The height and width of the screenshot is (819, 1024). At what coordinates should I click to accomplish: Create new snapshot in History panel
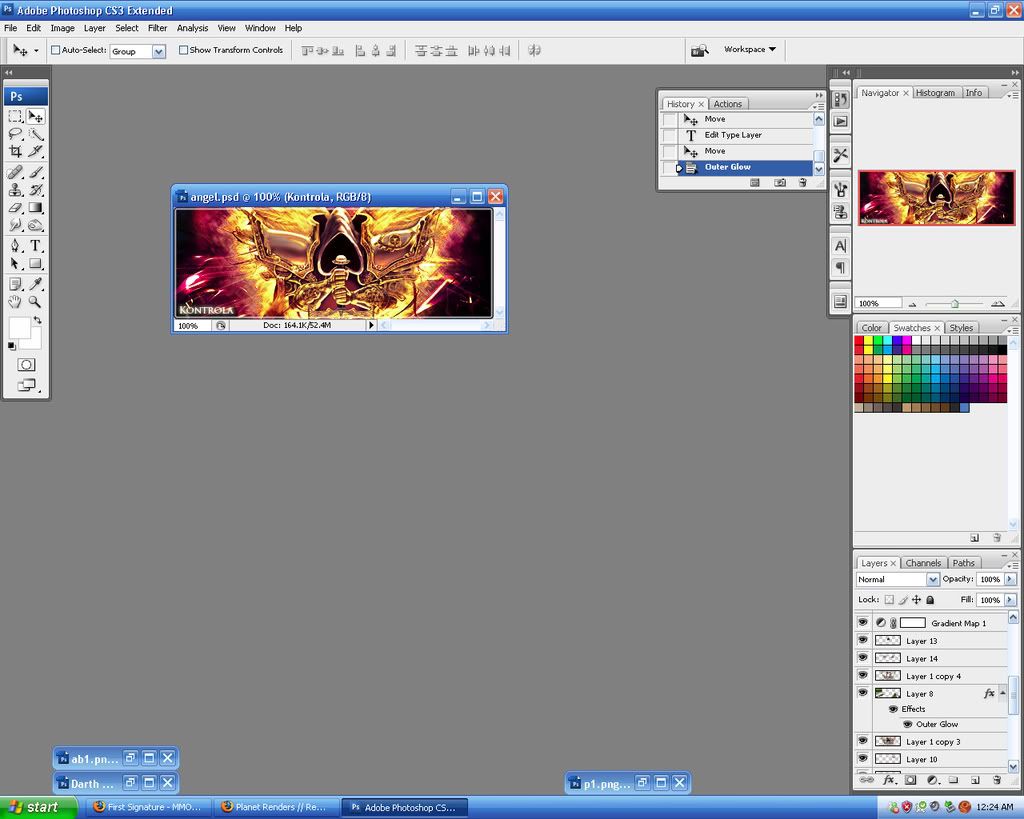[x=780, y=183]
